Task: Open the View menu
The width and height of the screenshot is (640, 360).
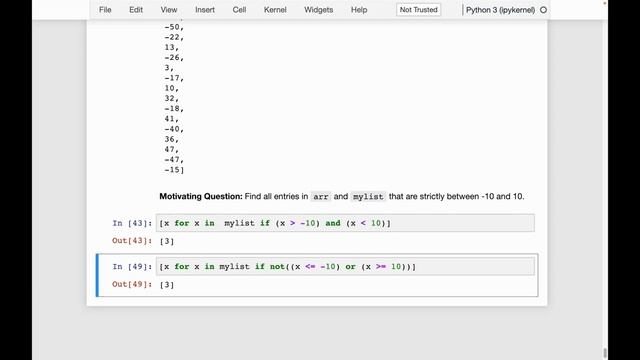Action: 169,10
